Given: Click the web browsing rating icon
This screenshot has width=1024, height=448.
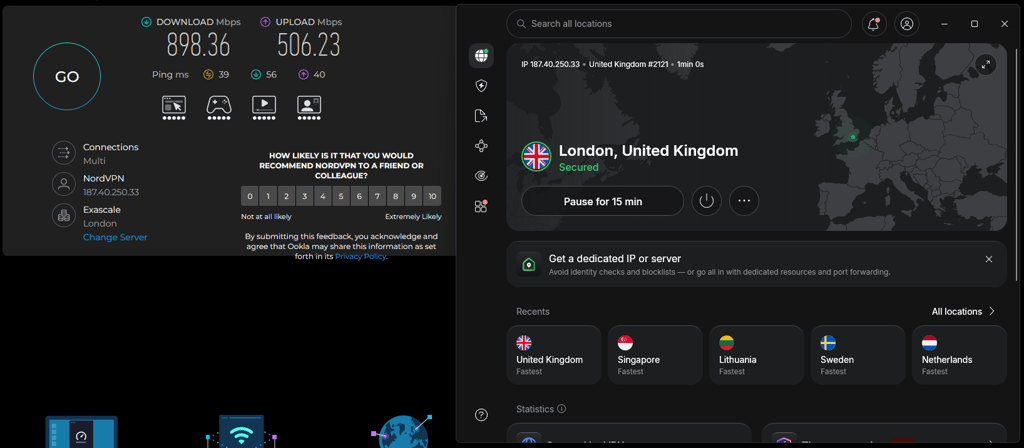Looking at the screenshot, I should (x=174, y=108).
